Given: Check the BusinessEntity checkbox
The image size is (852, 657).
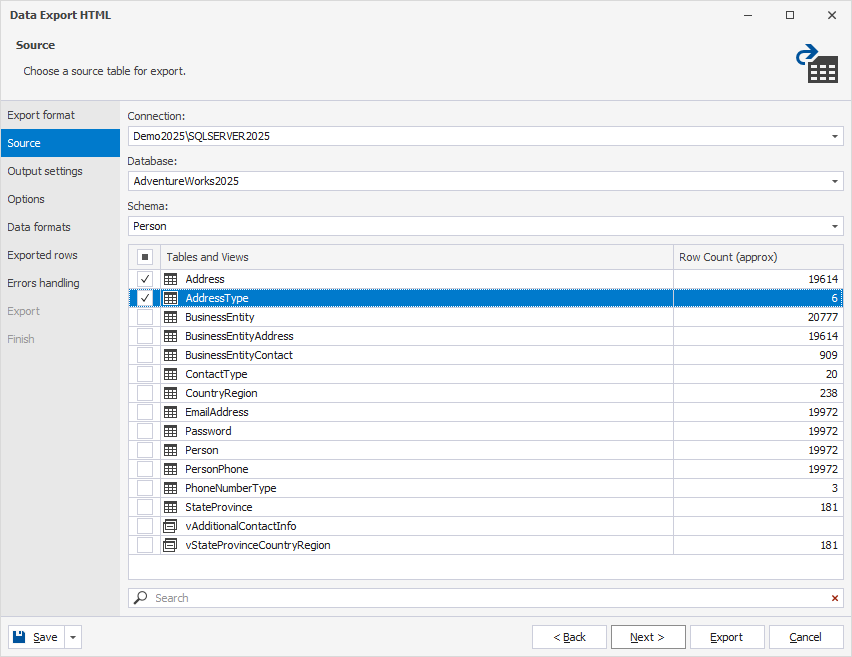Looking at the screenshot, I should [145, 317].
